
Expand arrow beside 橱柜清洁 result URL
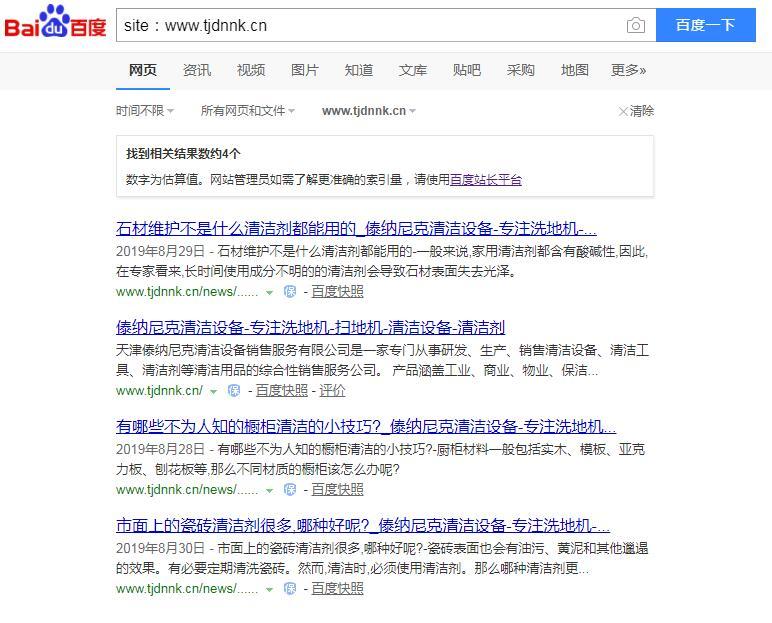[x=269, y=491]
